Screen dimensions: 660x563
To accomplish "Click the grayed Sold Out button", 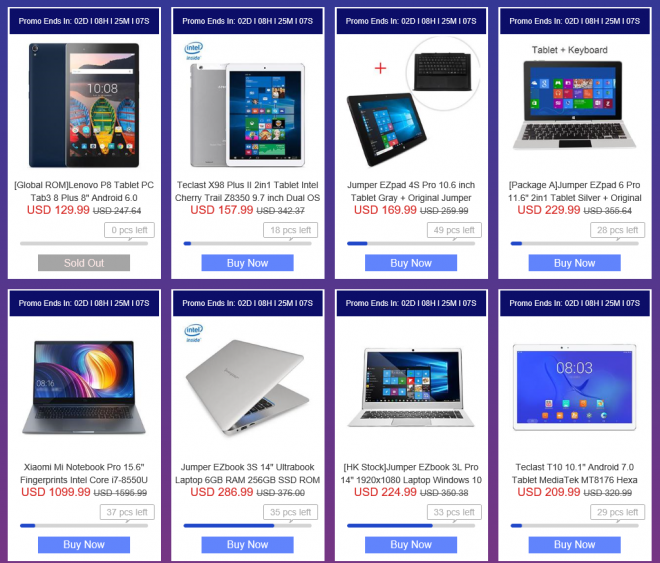I will click(84, 263).
